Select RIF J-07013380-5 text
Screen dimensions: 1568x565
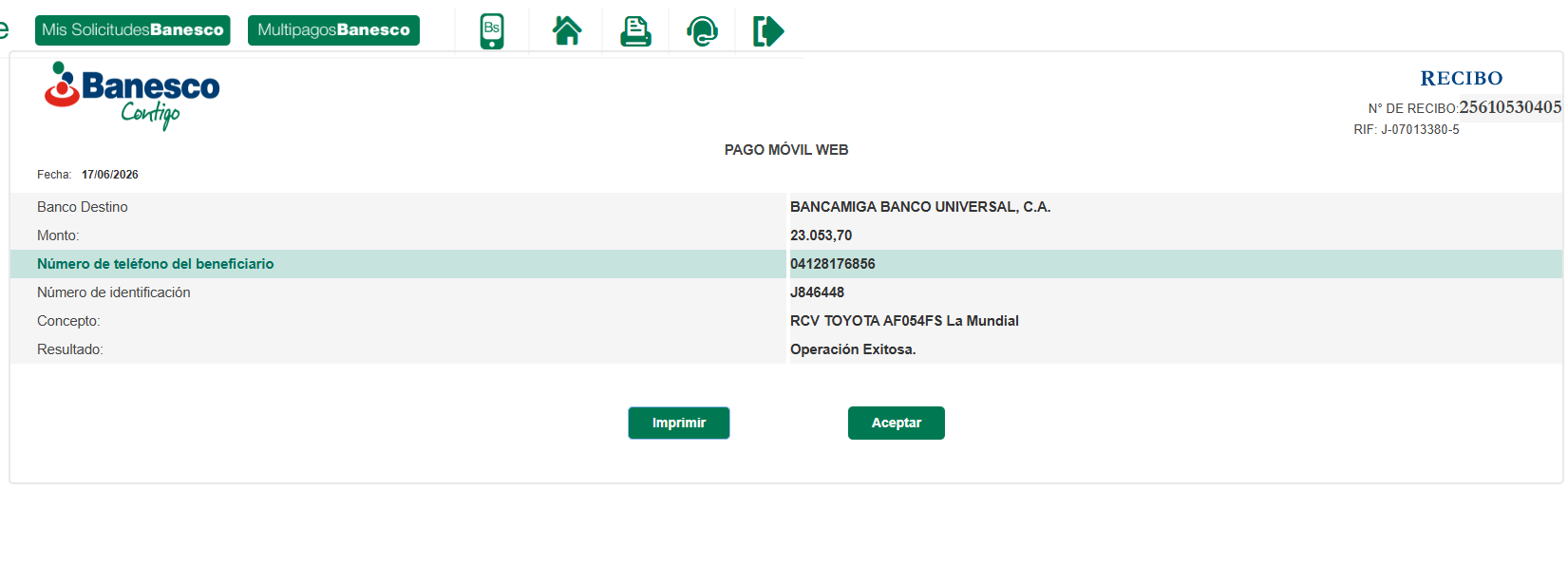pyautogui.click(x=1407, y=130)
